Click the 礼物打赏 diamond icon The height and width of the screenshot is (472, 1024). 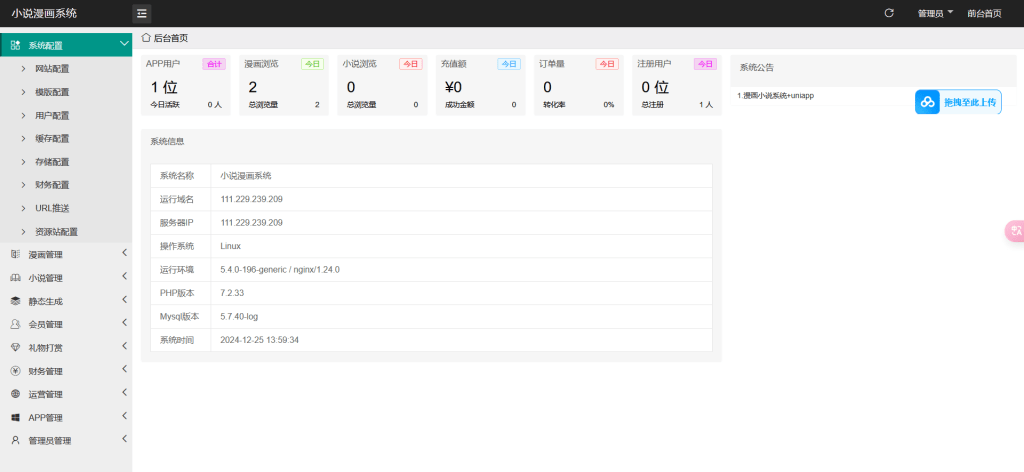(x=15, y=347)
